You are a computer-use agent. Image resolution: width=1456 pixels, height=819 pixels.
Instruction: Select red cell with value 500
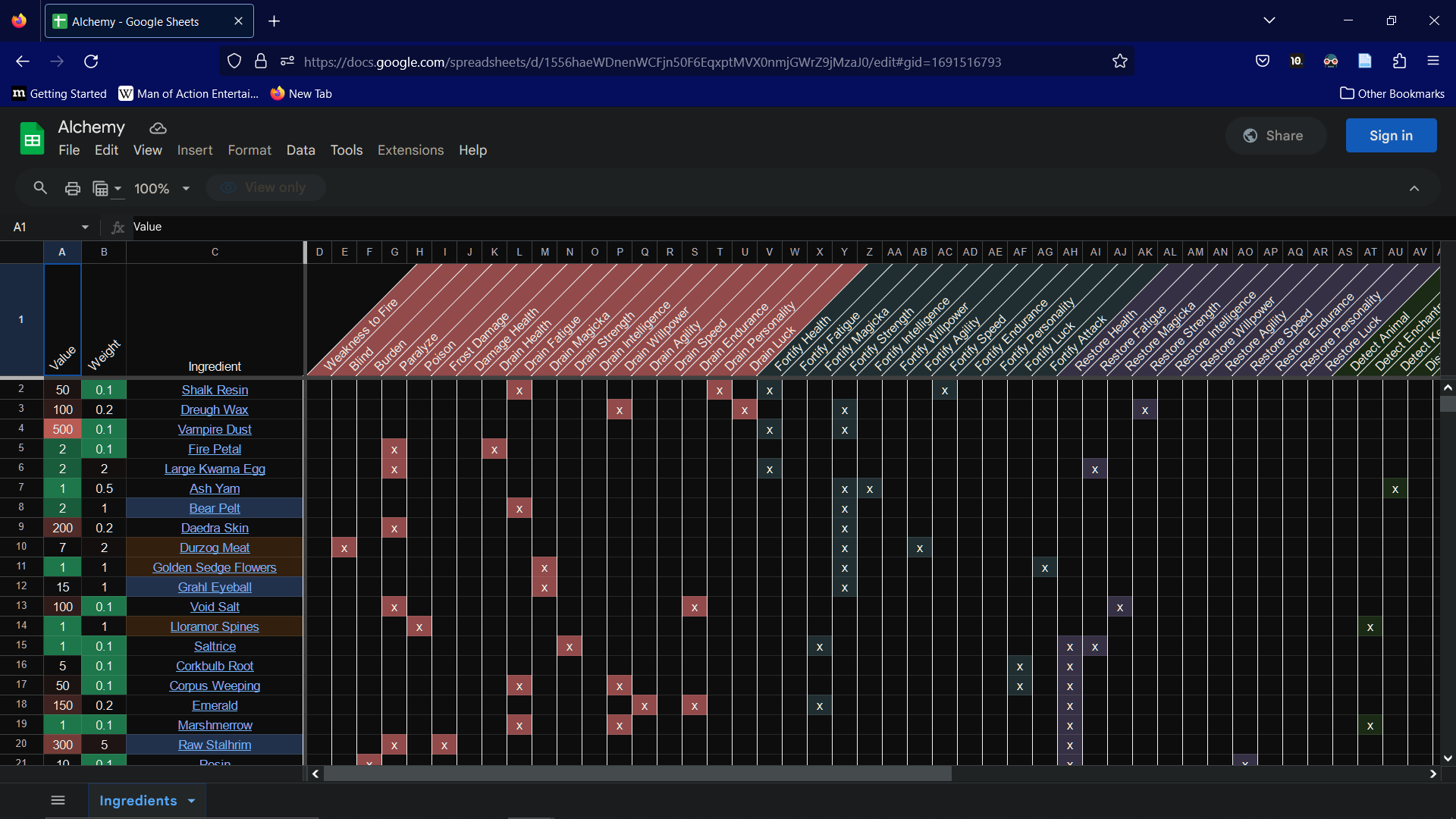pyautogui.click(x=62, y=429)
